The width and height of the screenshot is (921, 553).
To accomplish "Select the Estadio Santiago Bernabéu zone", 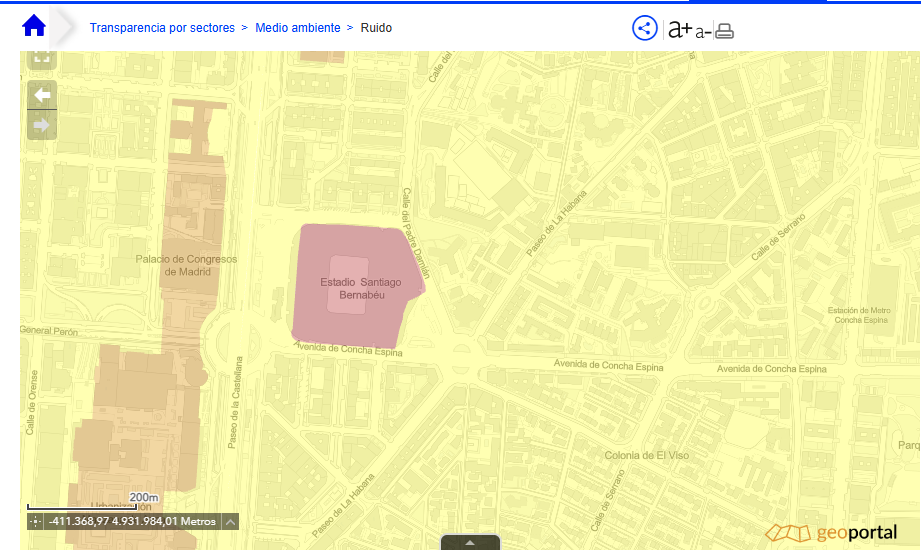I will tap(361, 288).
